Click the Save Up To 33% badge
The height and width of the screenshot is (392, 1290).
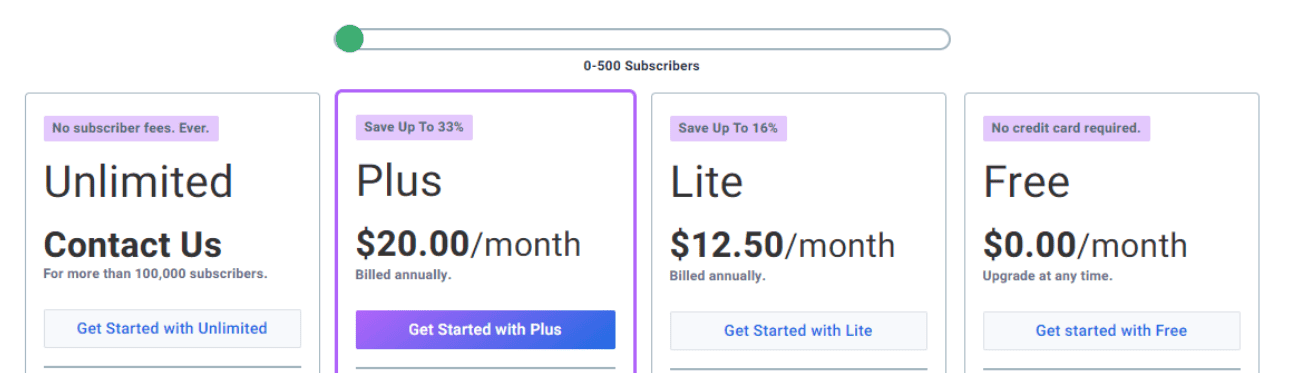[x=414, y=127]
